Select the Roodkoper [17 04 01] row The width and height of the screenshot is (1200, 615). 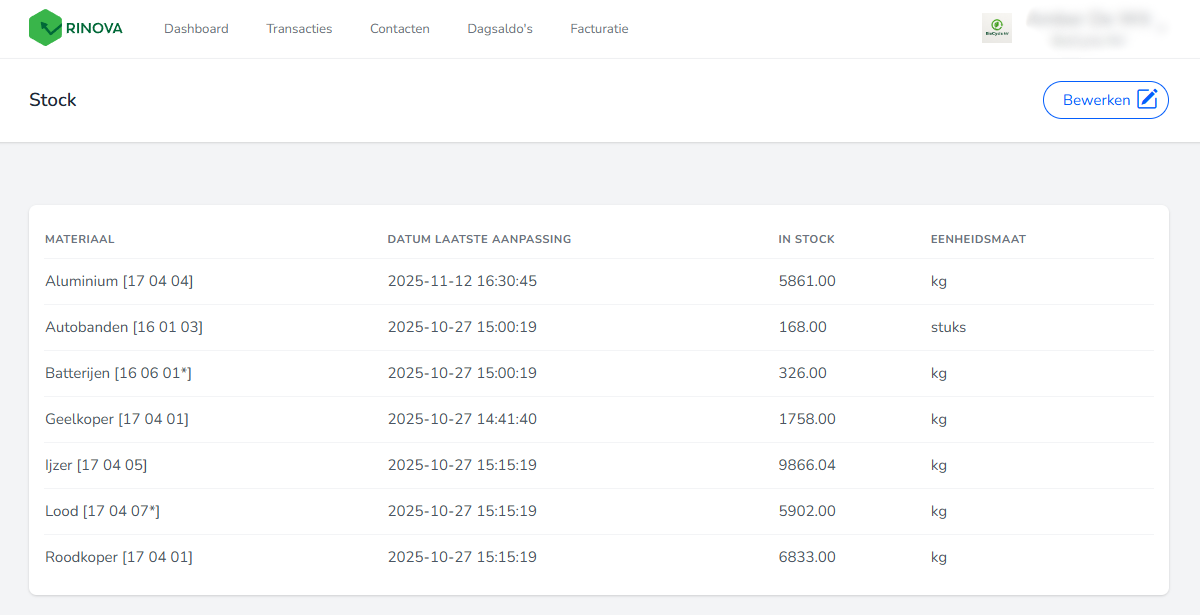point(119,557)
